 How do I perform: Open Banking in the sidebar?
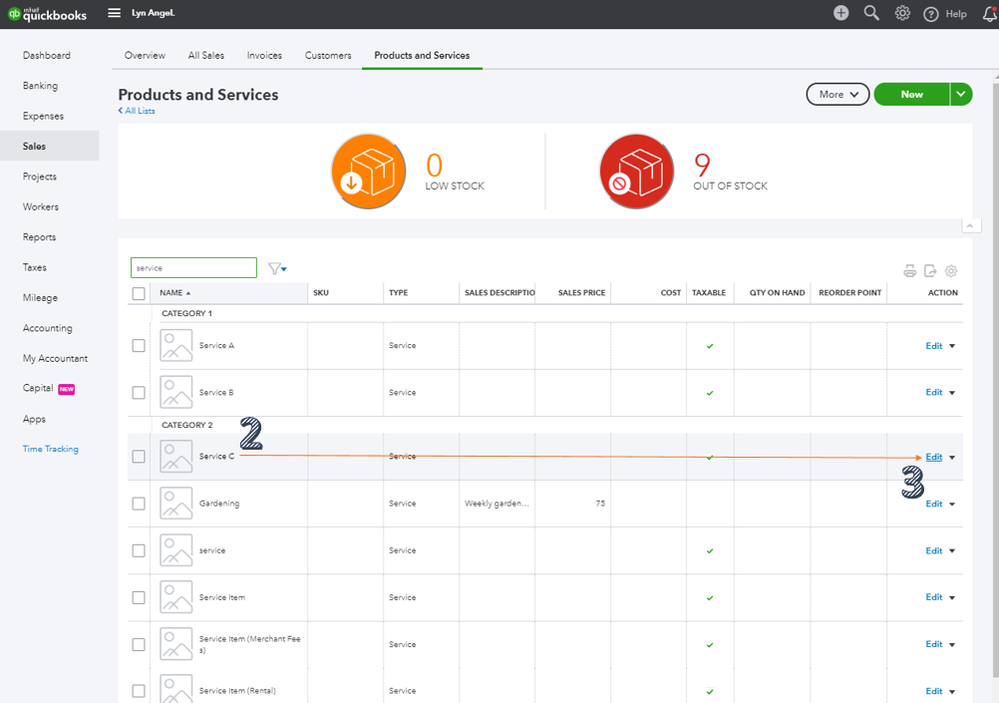(40, 85)
